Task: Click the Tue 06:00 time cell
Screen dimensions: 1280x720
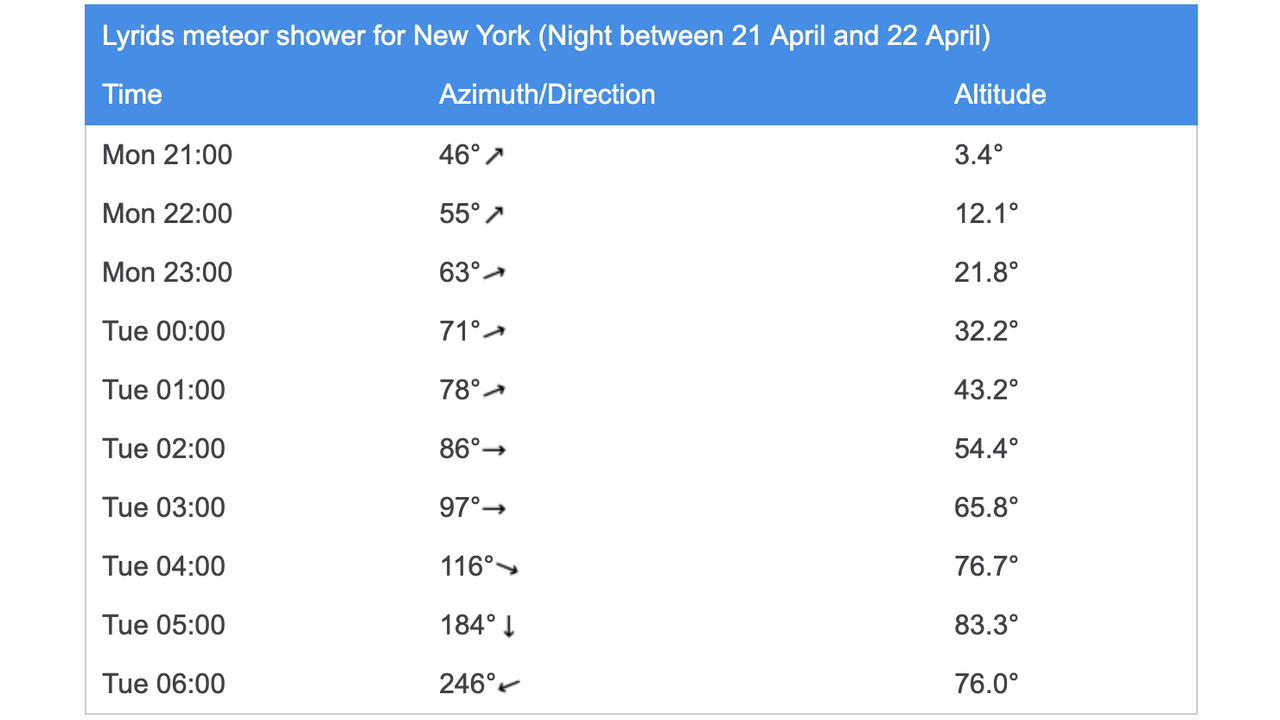Action: pos(164,685)
